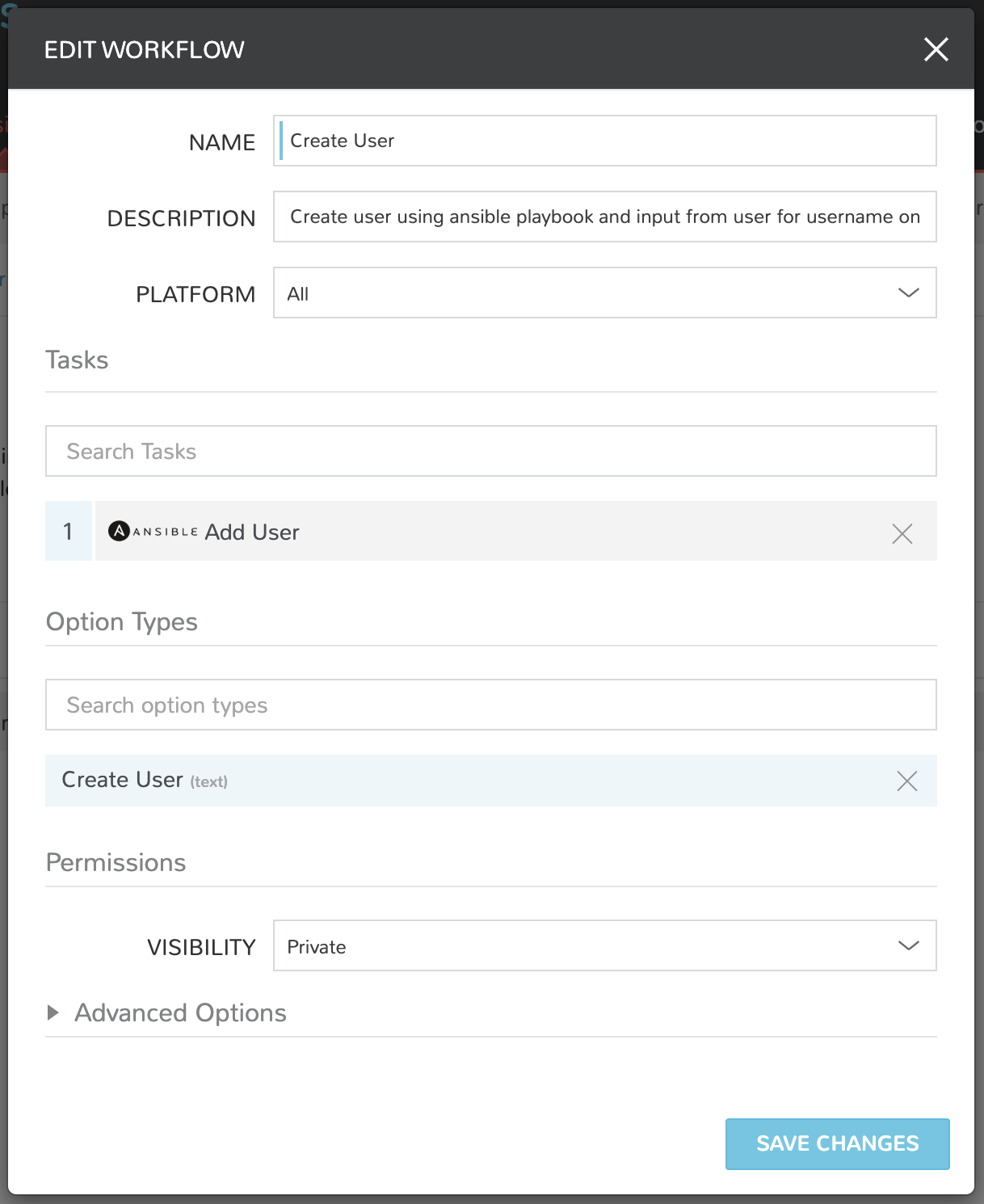Remove the Create User option type
The height and width of the screenshot is (1204, 984).
tap(906, 781)
